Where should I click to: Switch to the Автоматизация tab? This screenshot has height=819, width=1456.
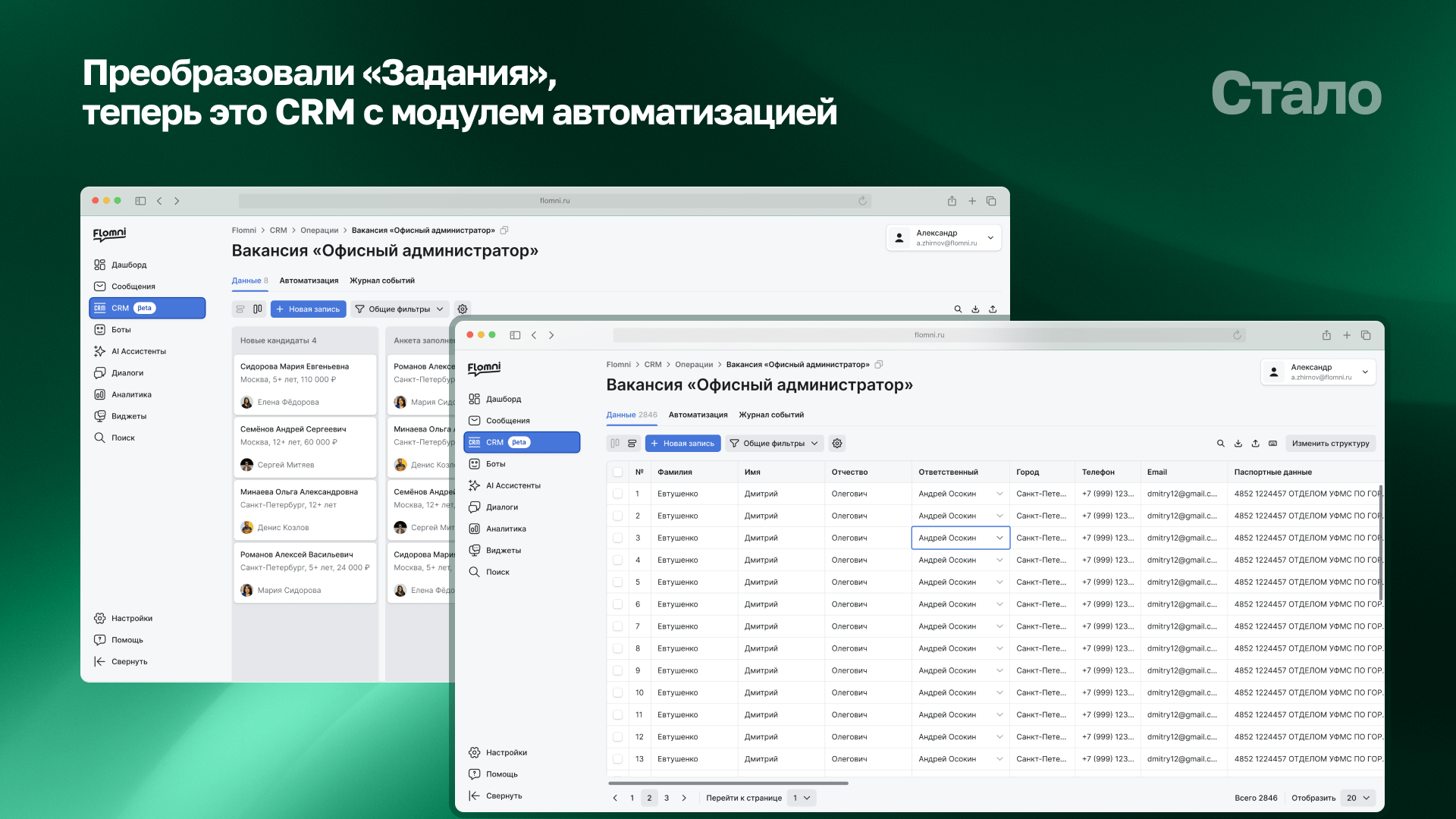pos(697,415)
